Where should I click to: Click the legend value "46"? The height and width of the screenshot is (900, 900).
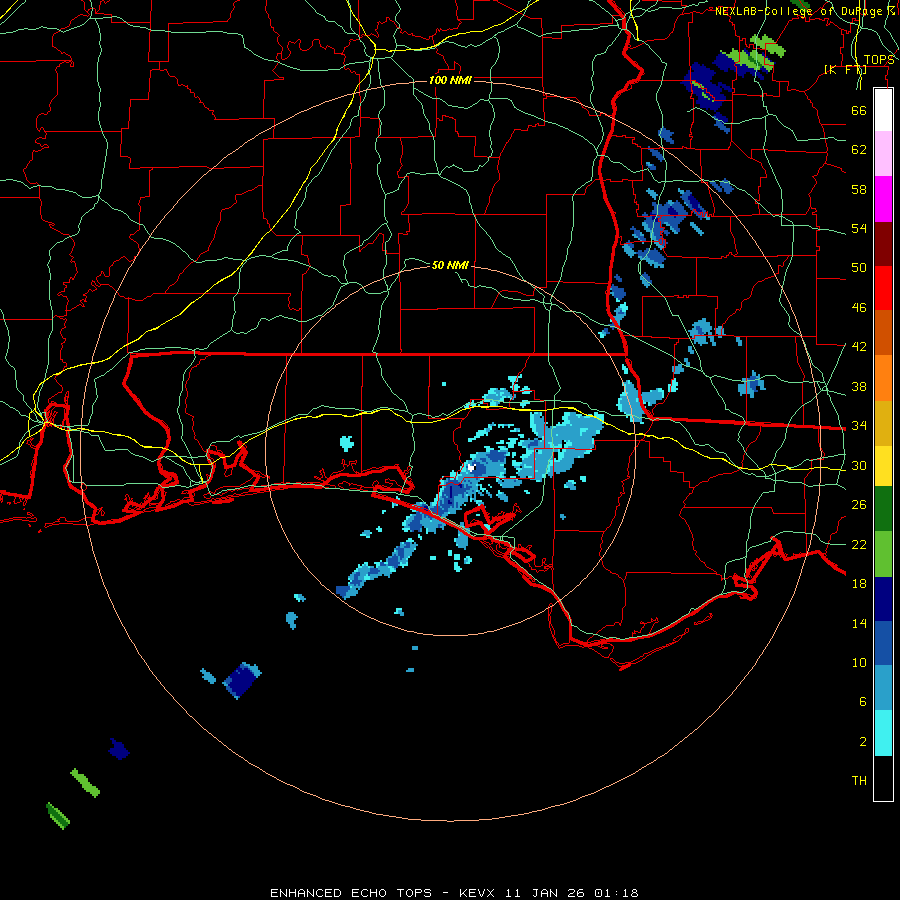pos(859,308)
